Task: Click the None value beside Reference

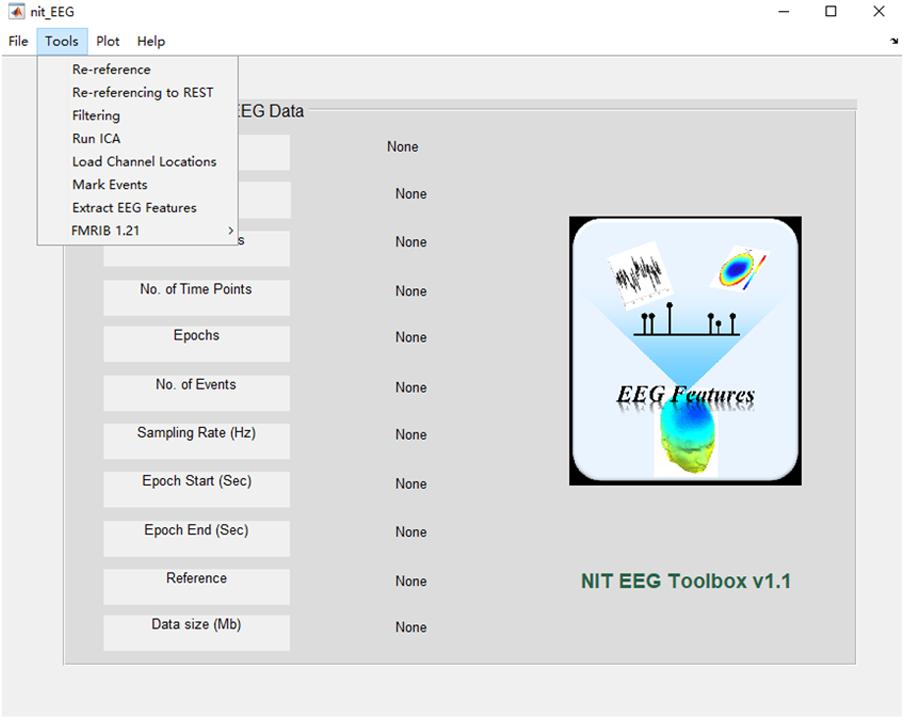Action: tap(411, 581)
